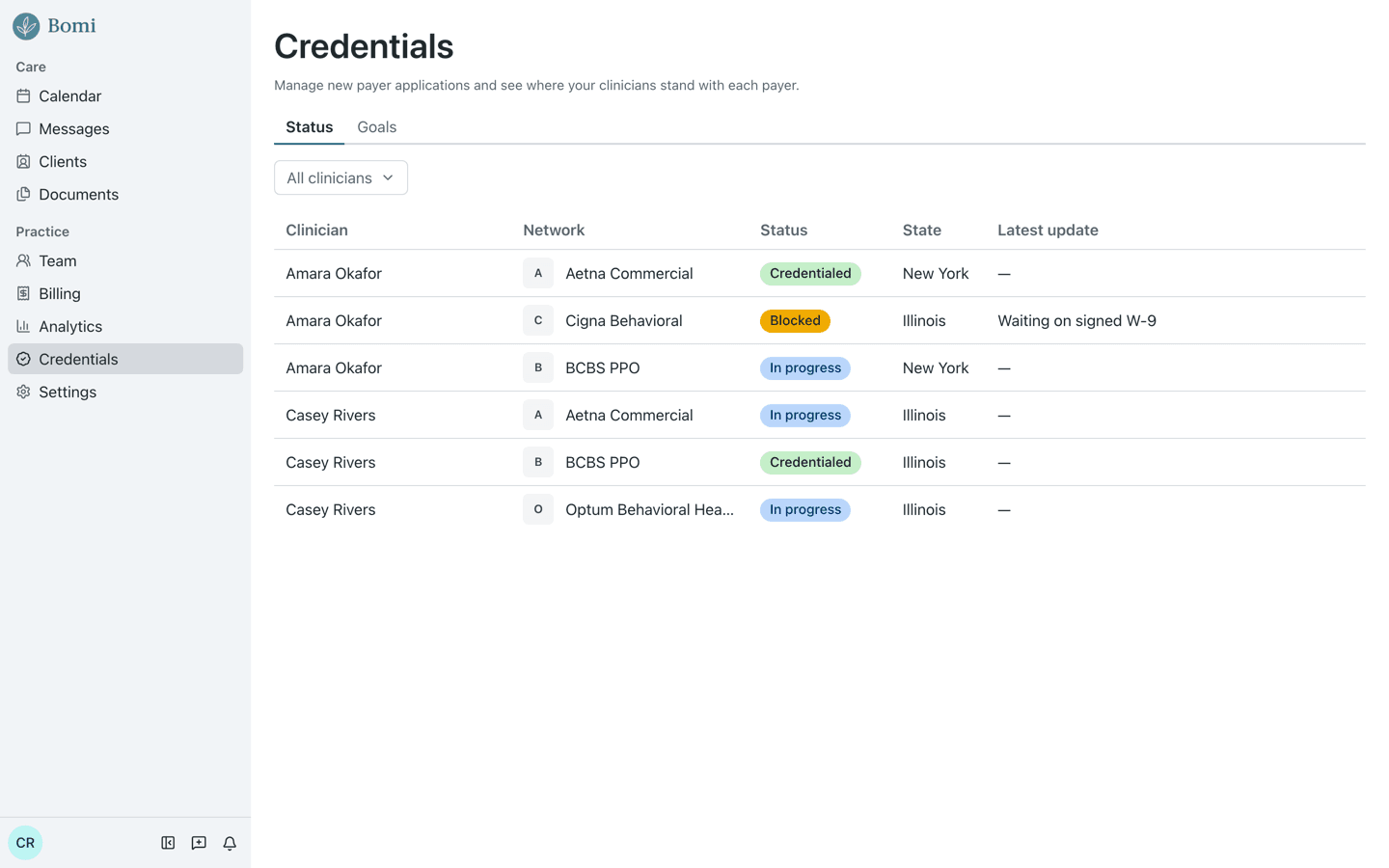Click 'Aetna Commercial' in Casey Rivers' row
Screen dimensions: 1389x868
[629, 416]
